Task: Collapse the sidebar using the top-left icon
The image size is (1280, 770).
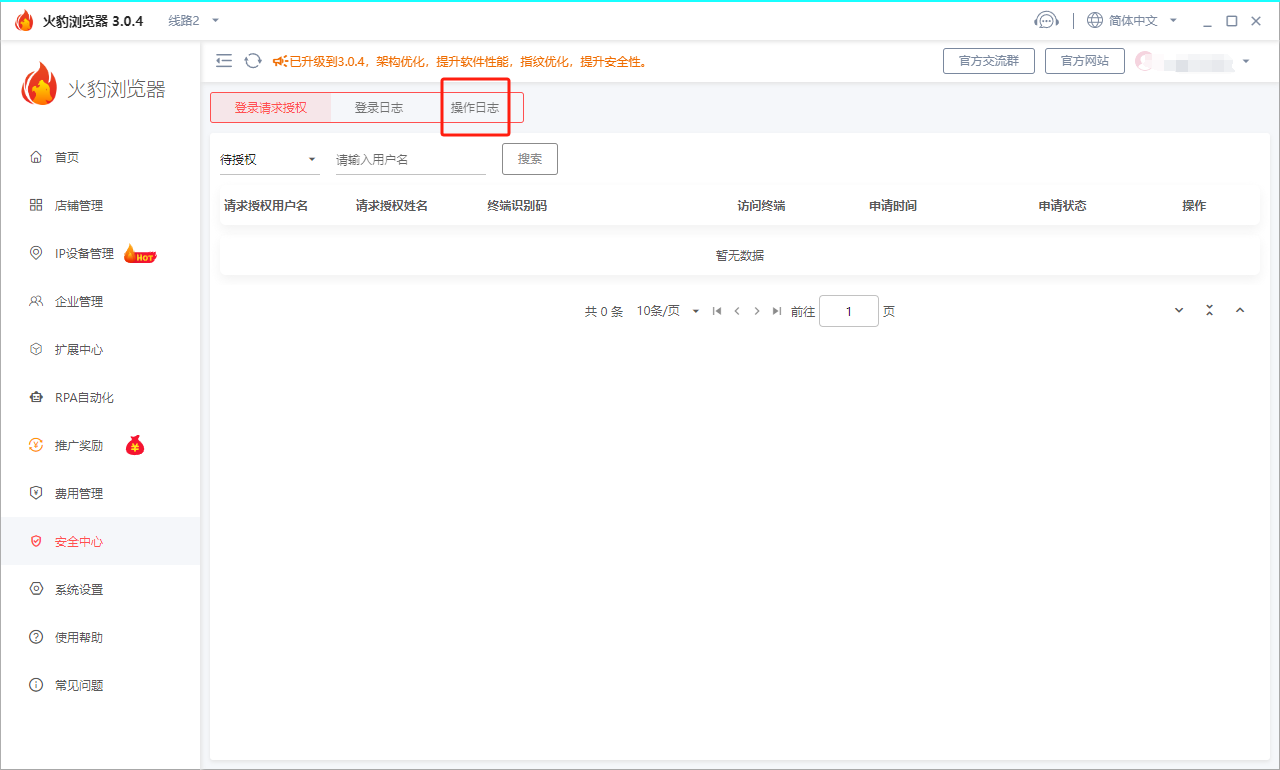Action: [x=224, y=60]
